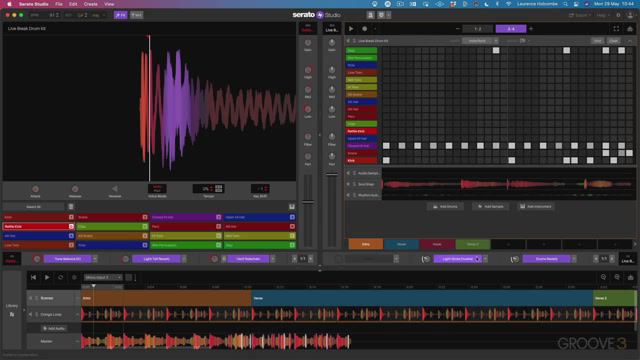
Task: Expand the sequencer to full screen
Action: pyautogui.click(x=616, y=29)
